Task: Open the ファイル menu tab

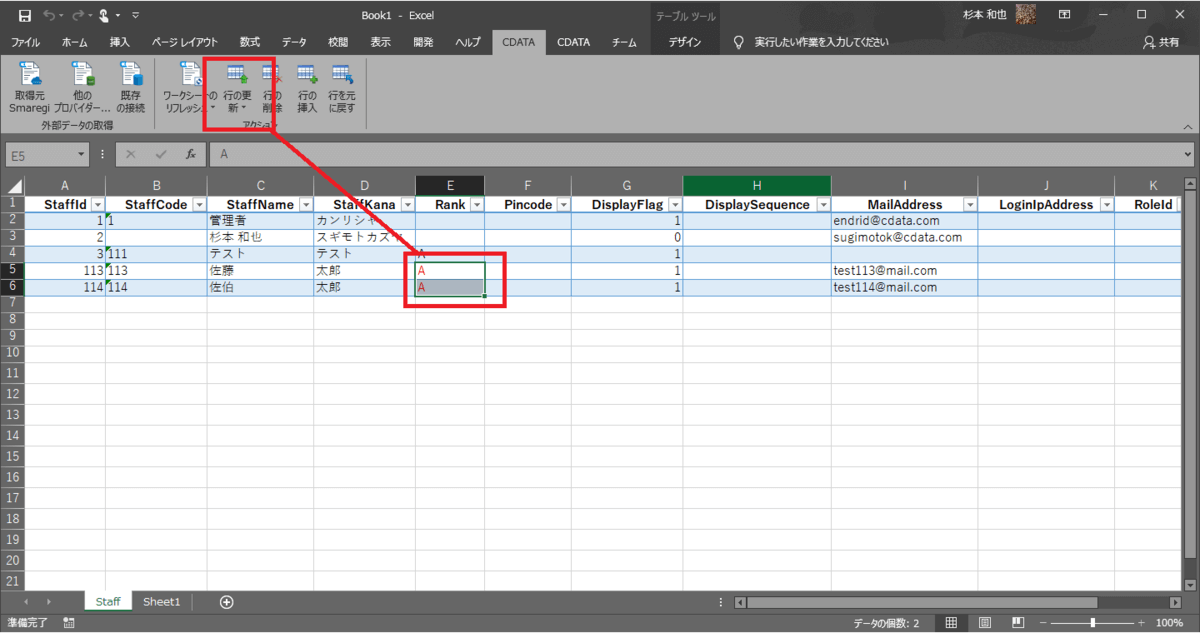Action: tap(25, 42)
